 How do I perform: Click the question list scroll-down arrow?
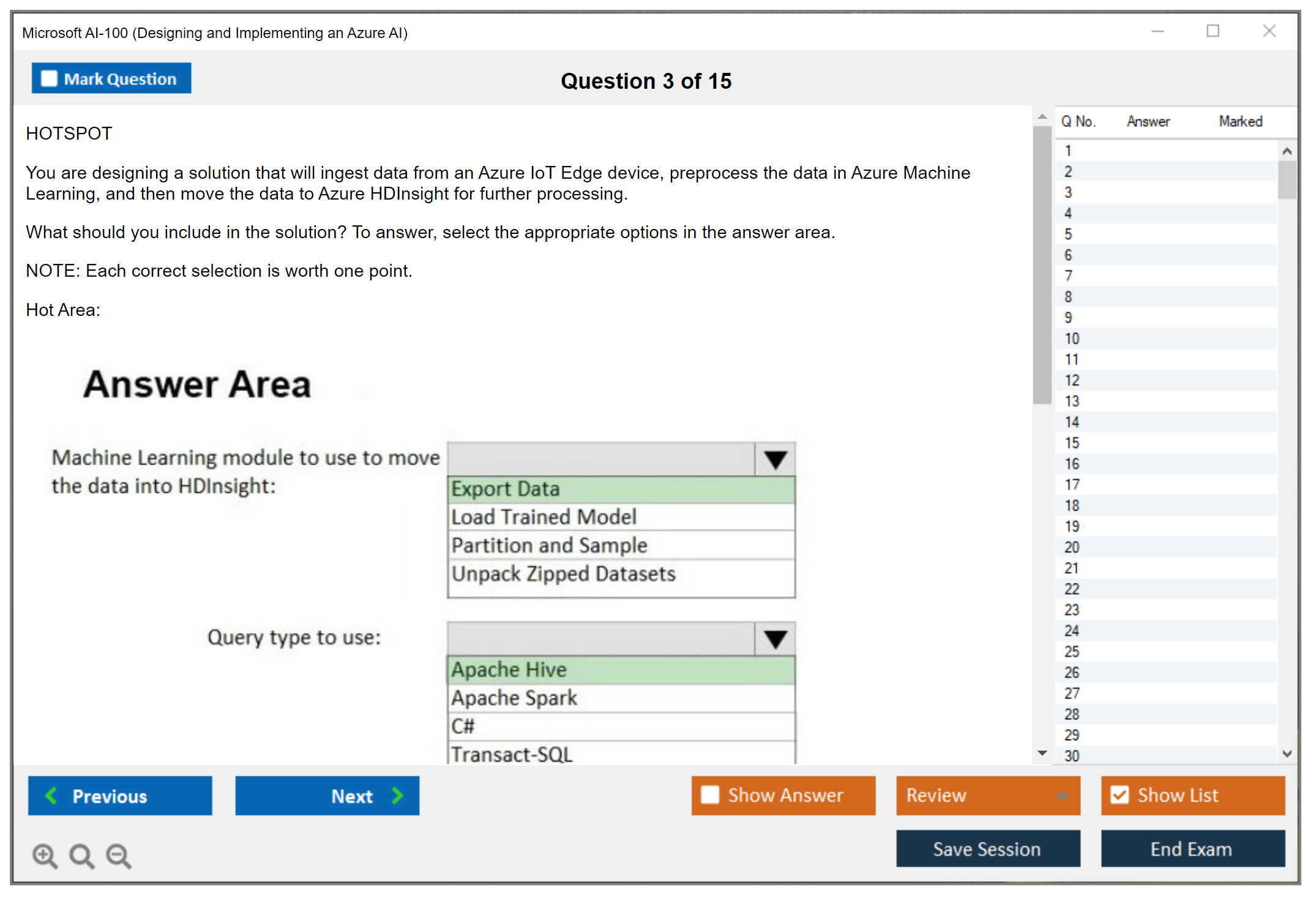coord(1287,754)
